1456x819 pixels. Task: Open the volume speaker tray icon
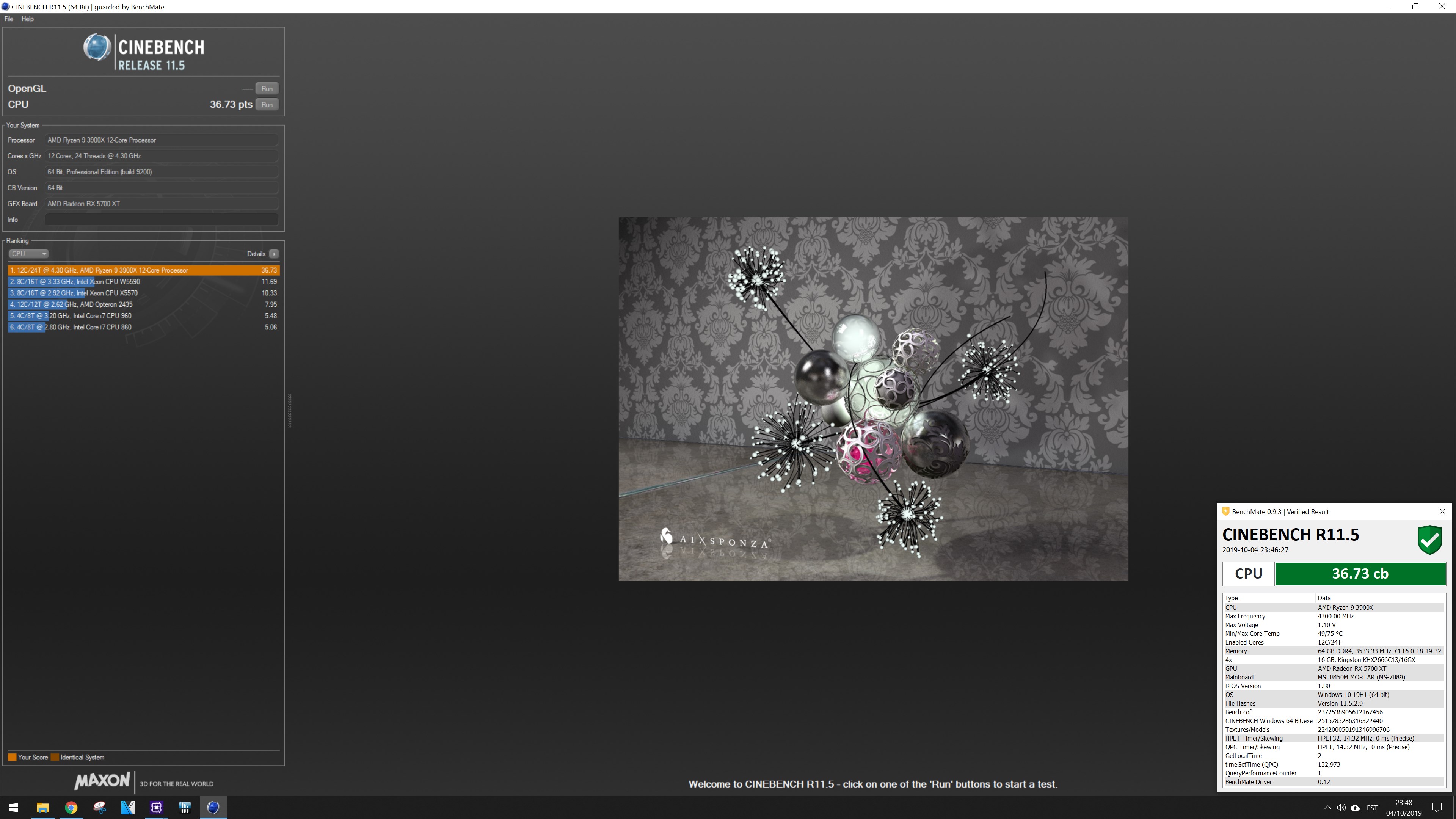[1341, 808]
